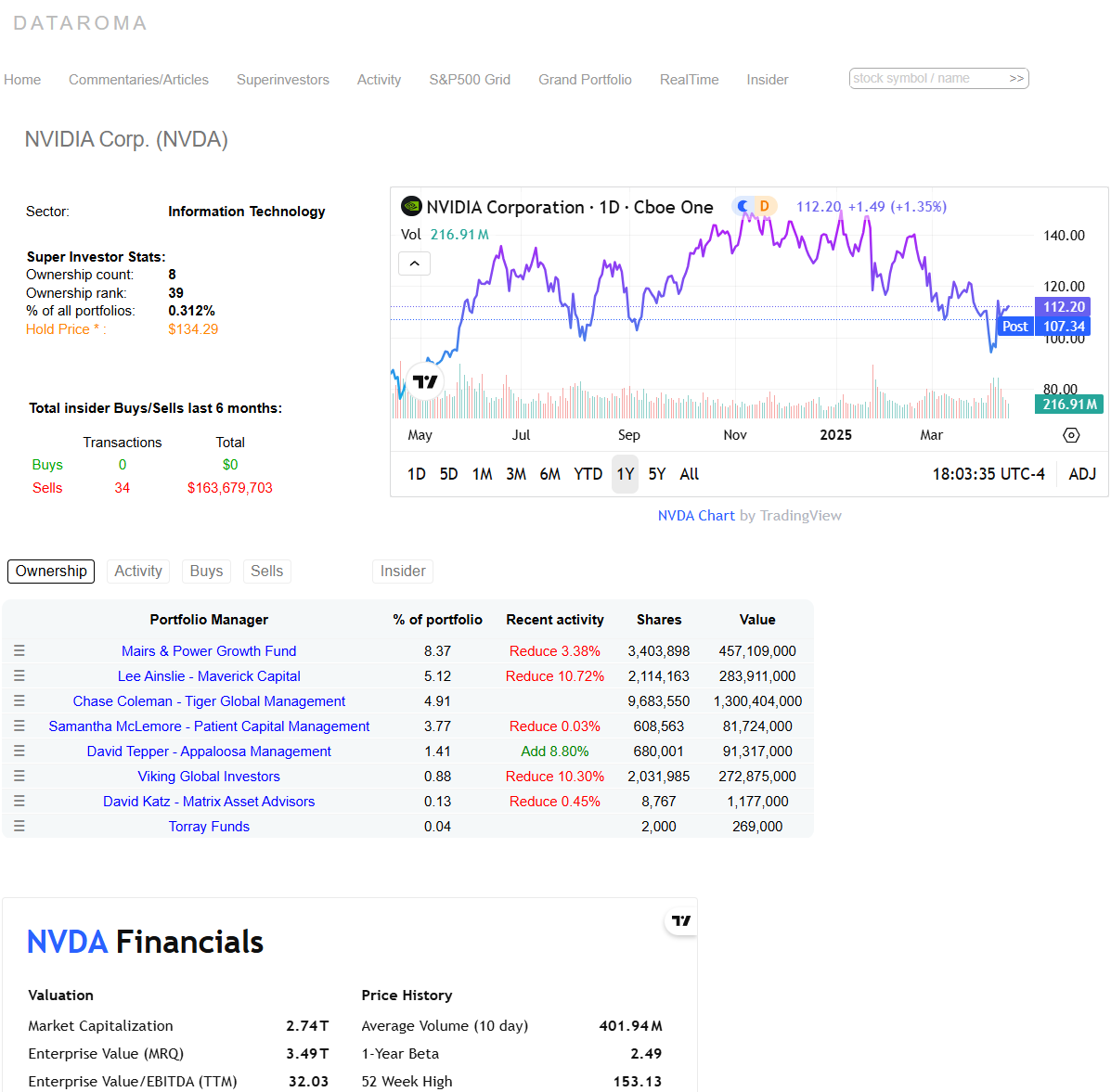The width and height of the screenshot is (1111, 1092).
Task: Click the orange D data indicator icon
Action: (765, 206)
